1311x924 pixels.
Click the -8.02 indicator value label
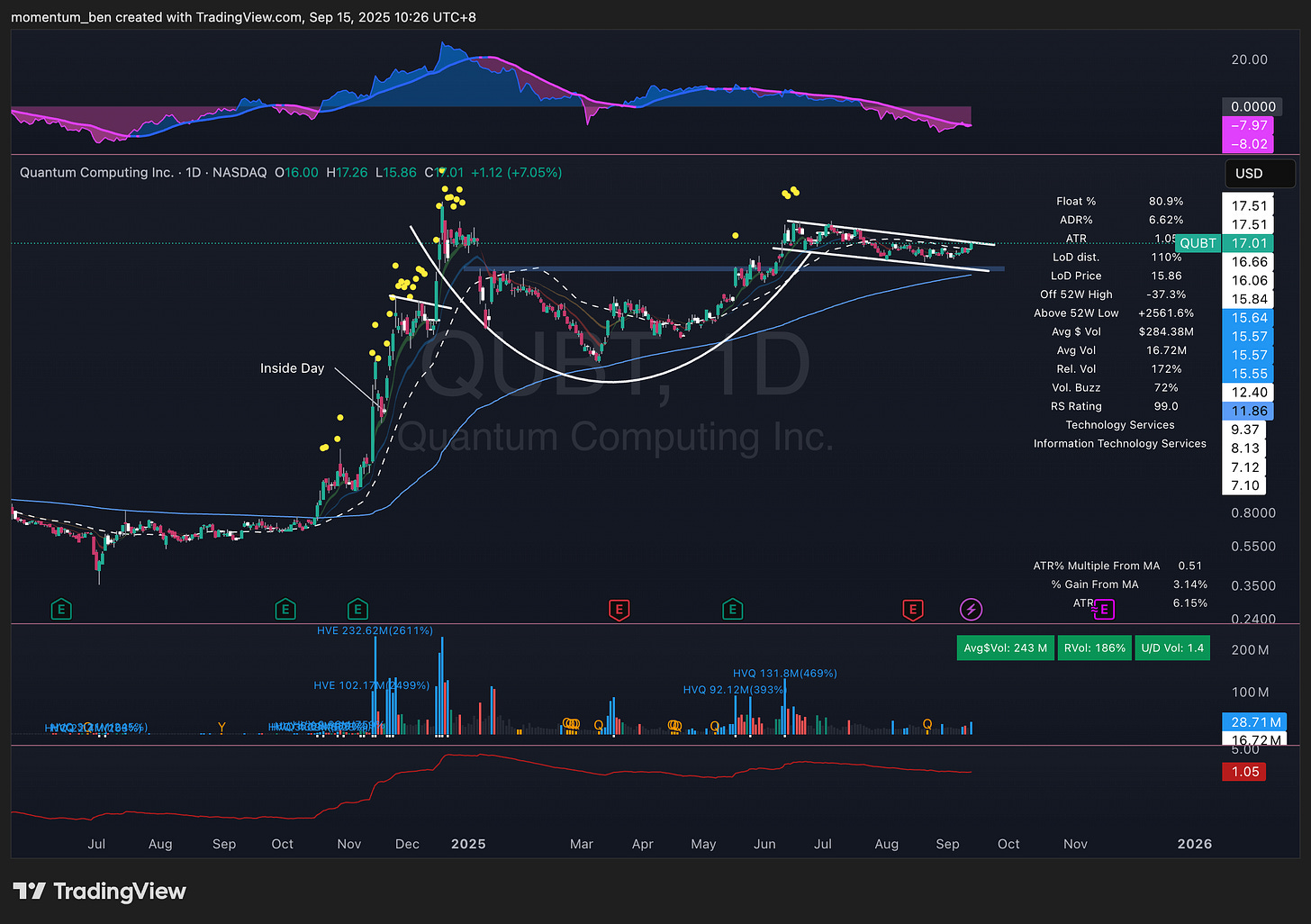(1248, 144)
